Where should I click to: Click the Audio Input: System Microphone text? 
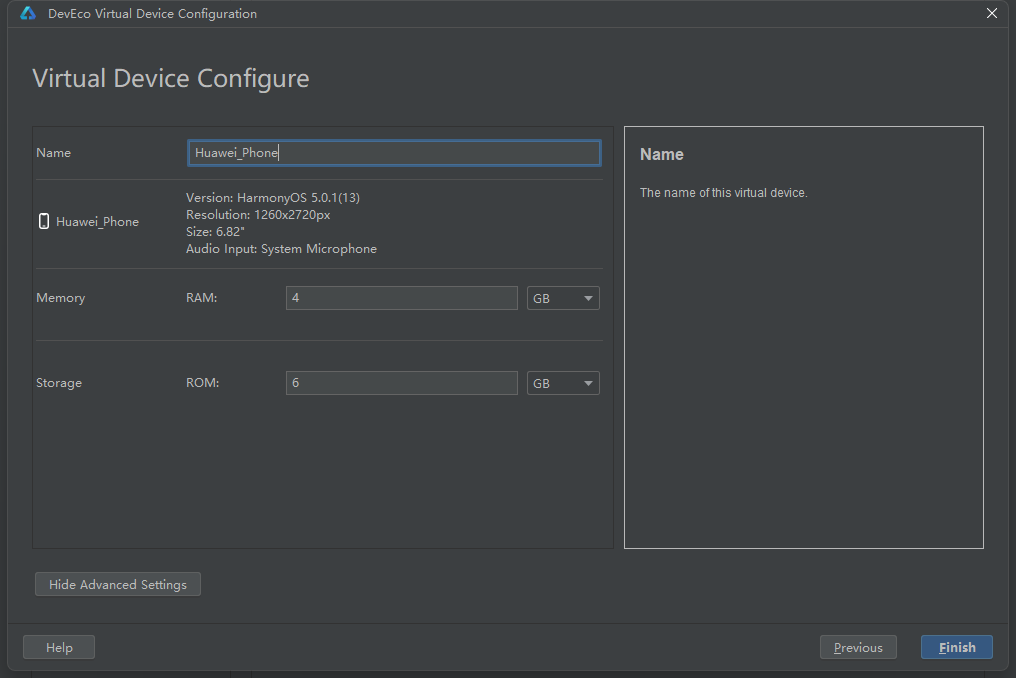tap(281, 249)
